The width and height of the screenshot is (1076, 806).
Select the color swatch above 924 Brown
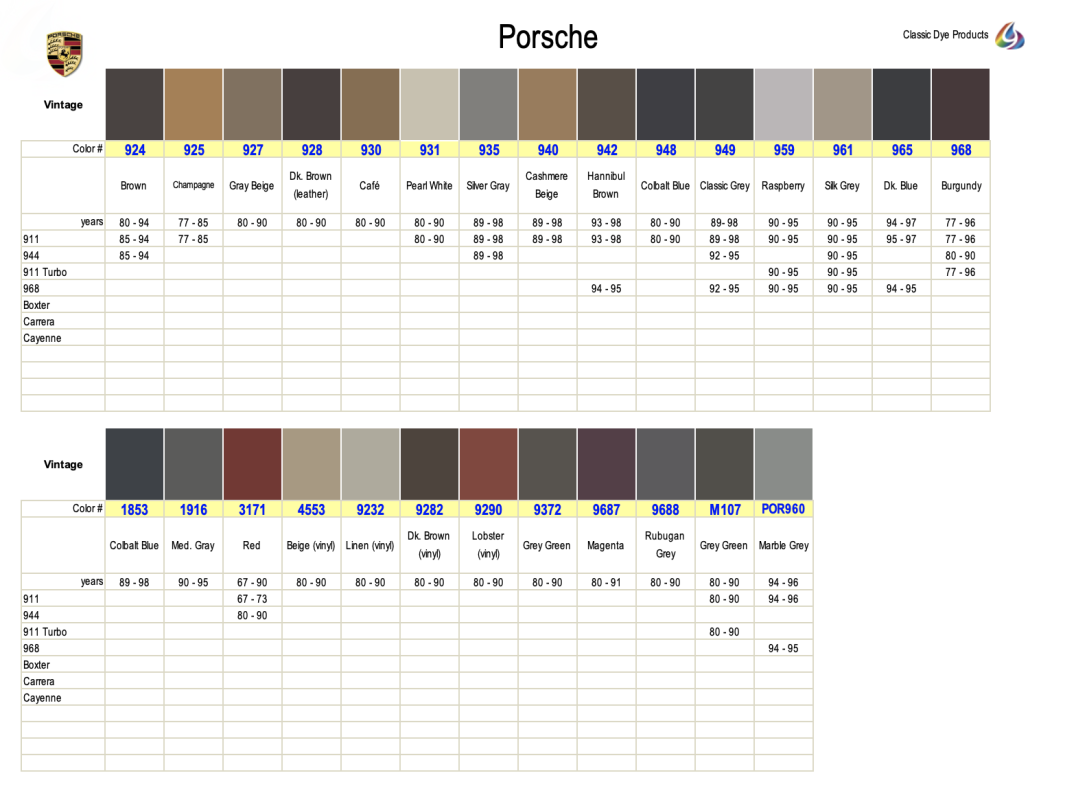[x=134, y=104]
